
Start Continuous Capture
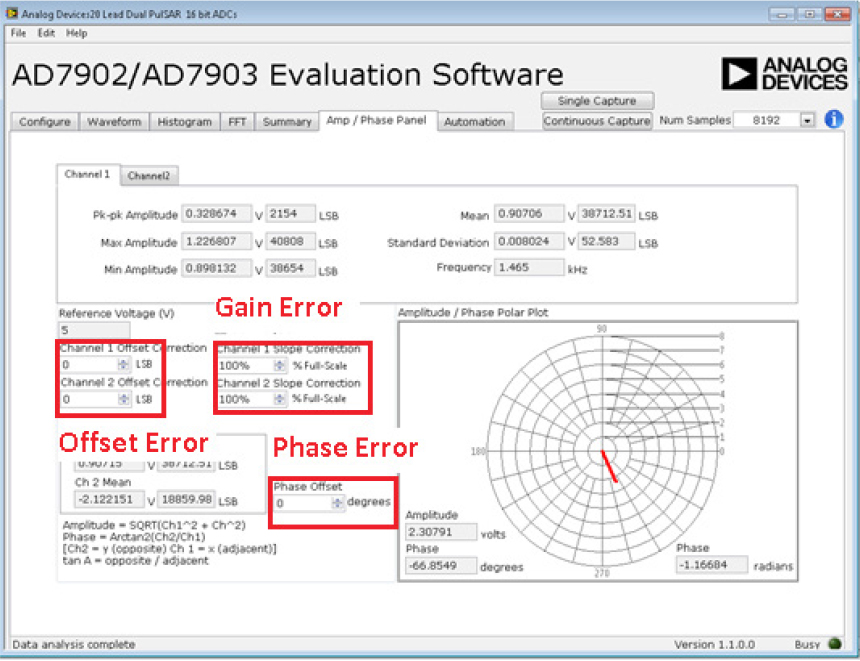[597, 121]
